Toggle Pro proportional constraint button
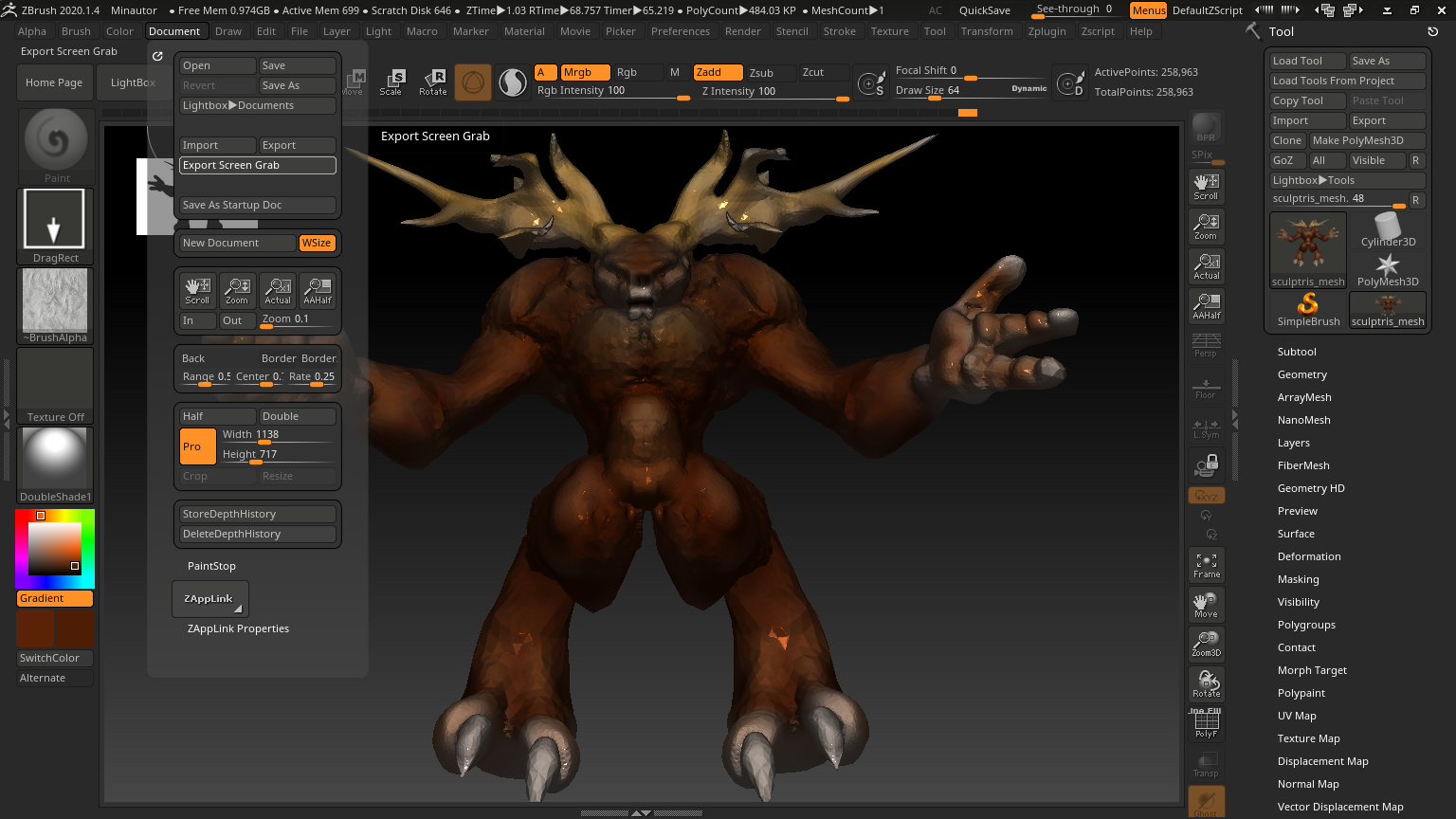This screenshot has width=1456, height=819. tap(198, 446)
